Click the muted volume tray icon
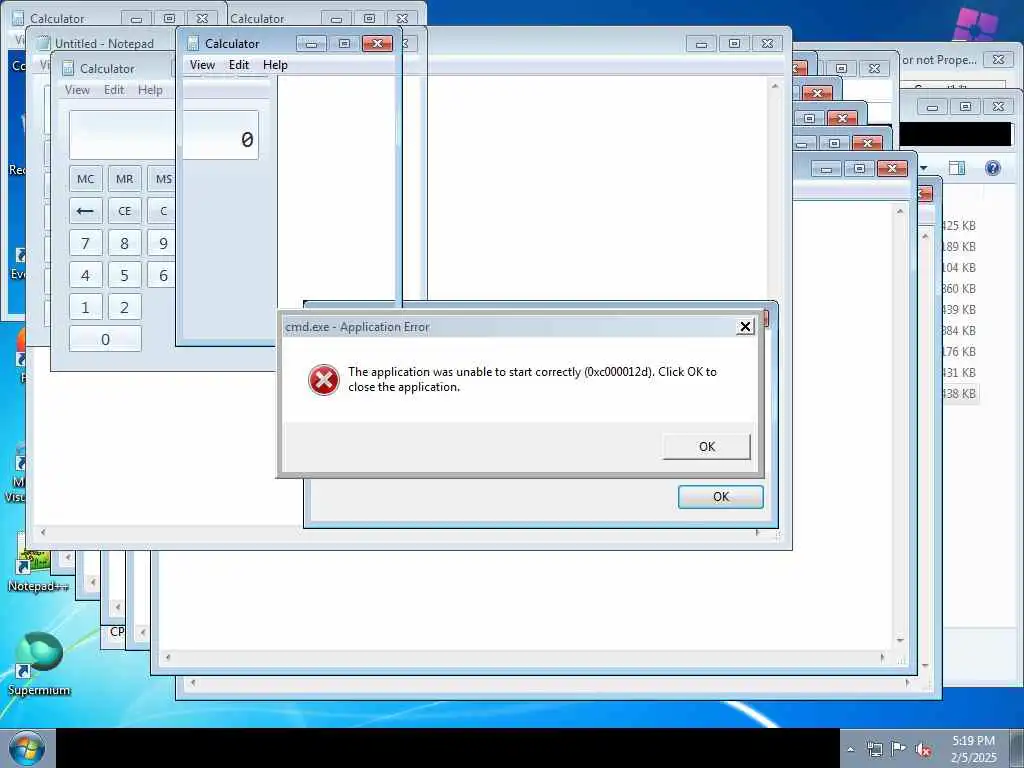 click(x=923, y=749)
